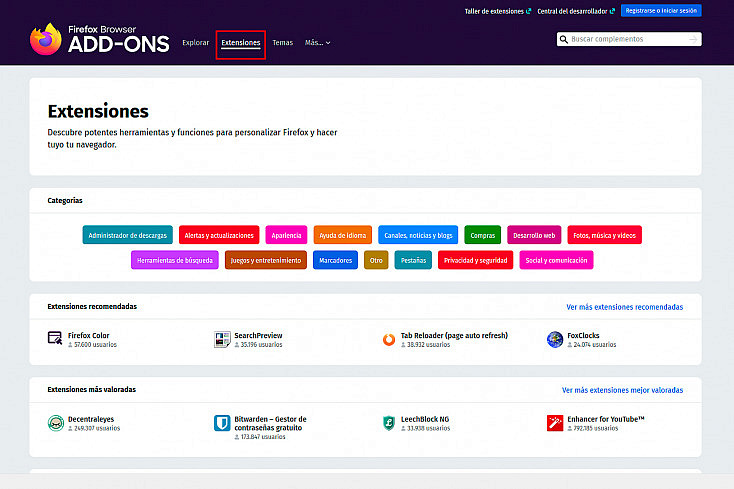Choose Alertas y actualizaciones category
734x489 pixels.
click(x=219, y=235)
